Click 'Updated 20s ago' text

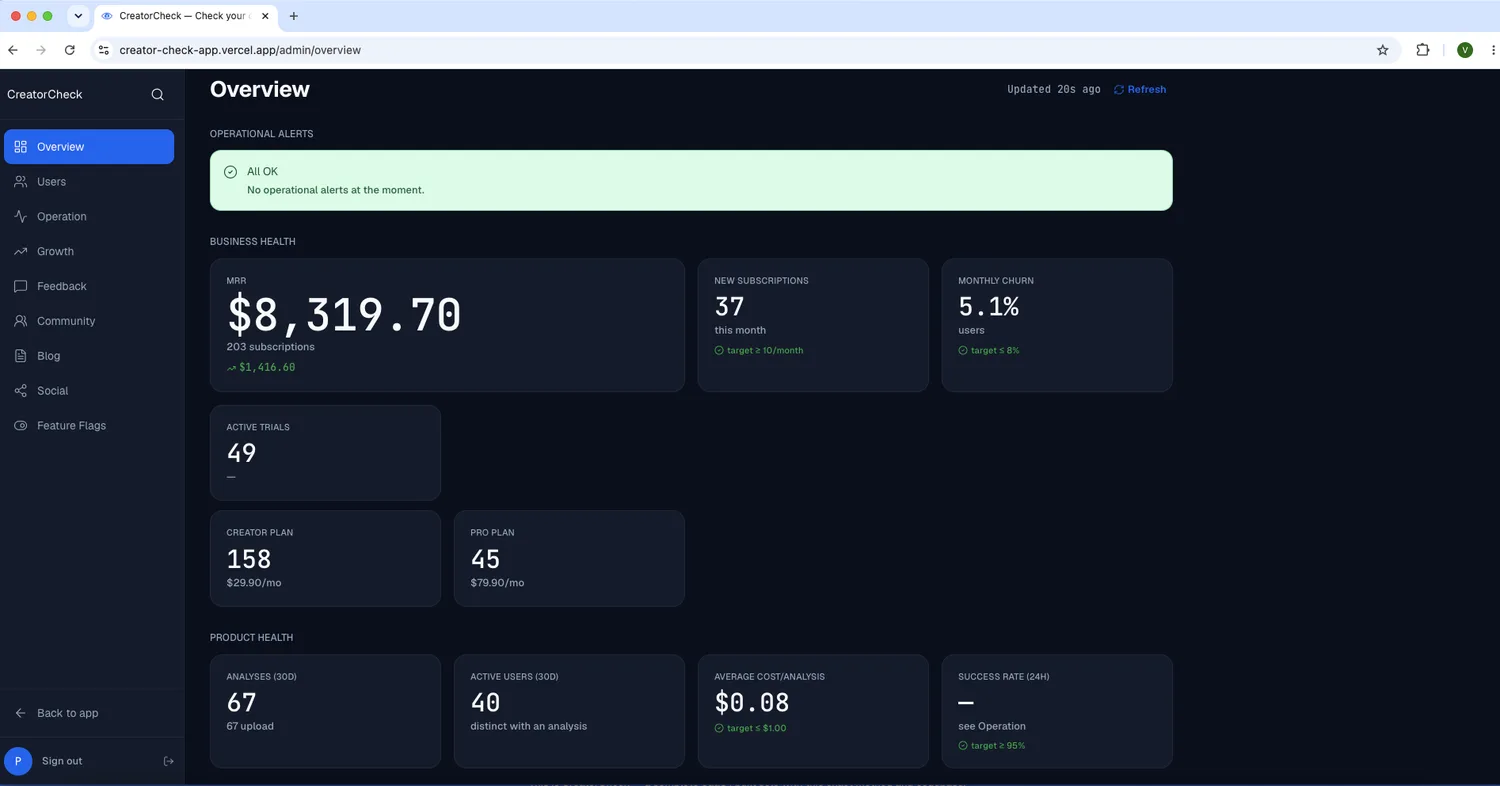click(x=1054, y=90)
